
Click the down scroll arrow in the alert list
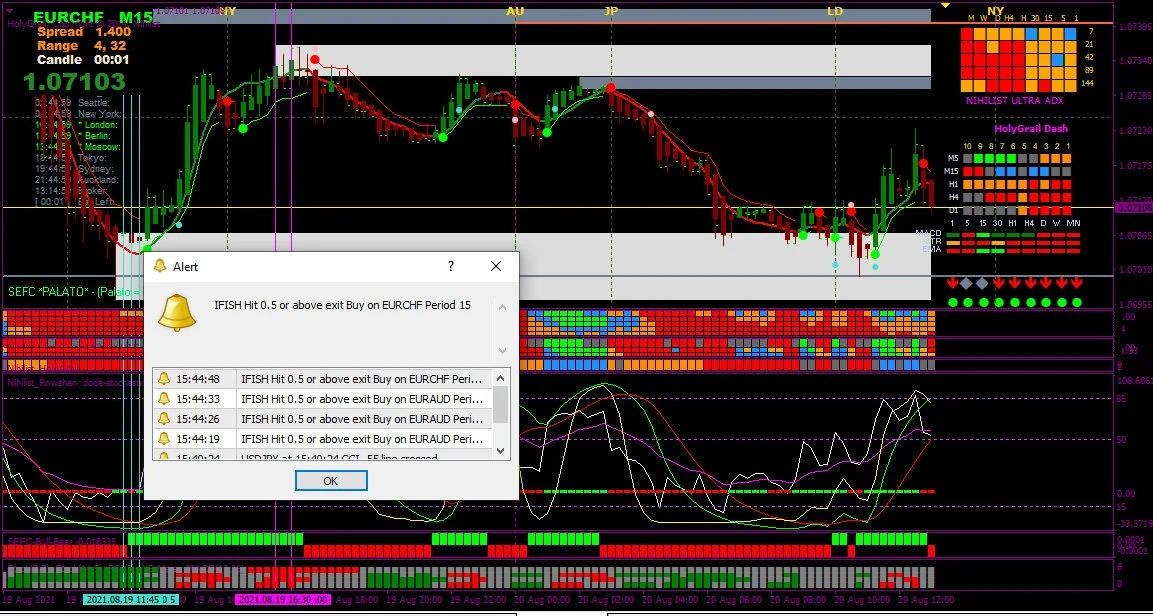500,450
